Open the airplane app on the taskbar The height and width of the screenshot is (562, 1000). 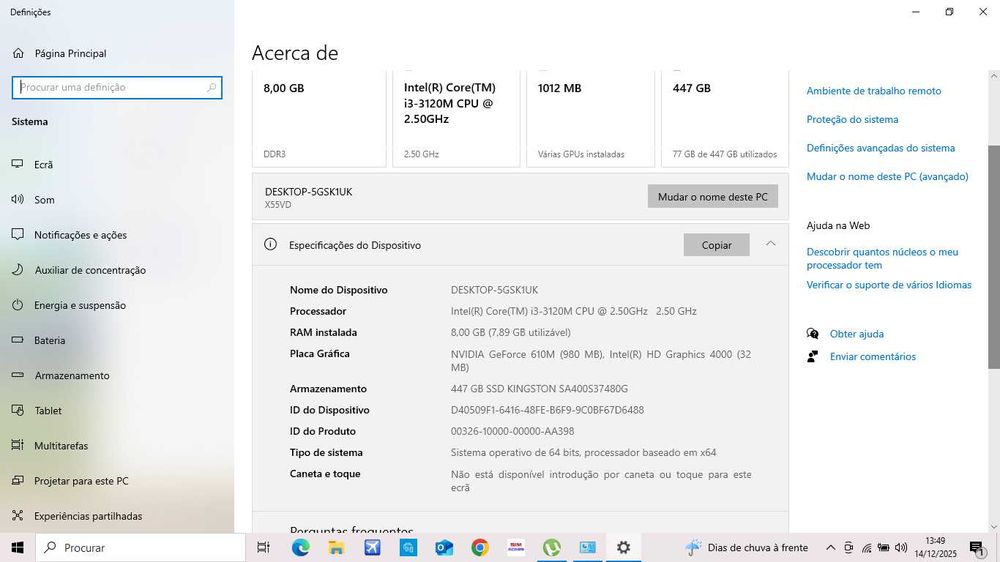tap(372, 547)
